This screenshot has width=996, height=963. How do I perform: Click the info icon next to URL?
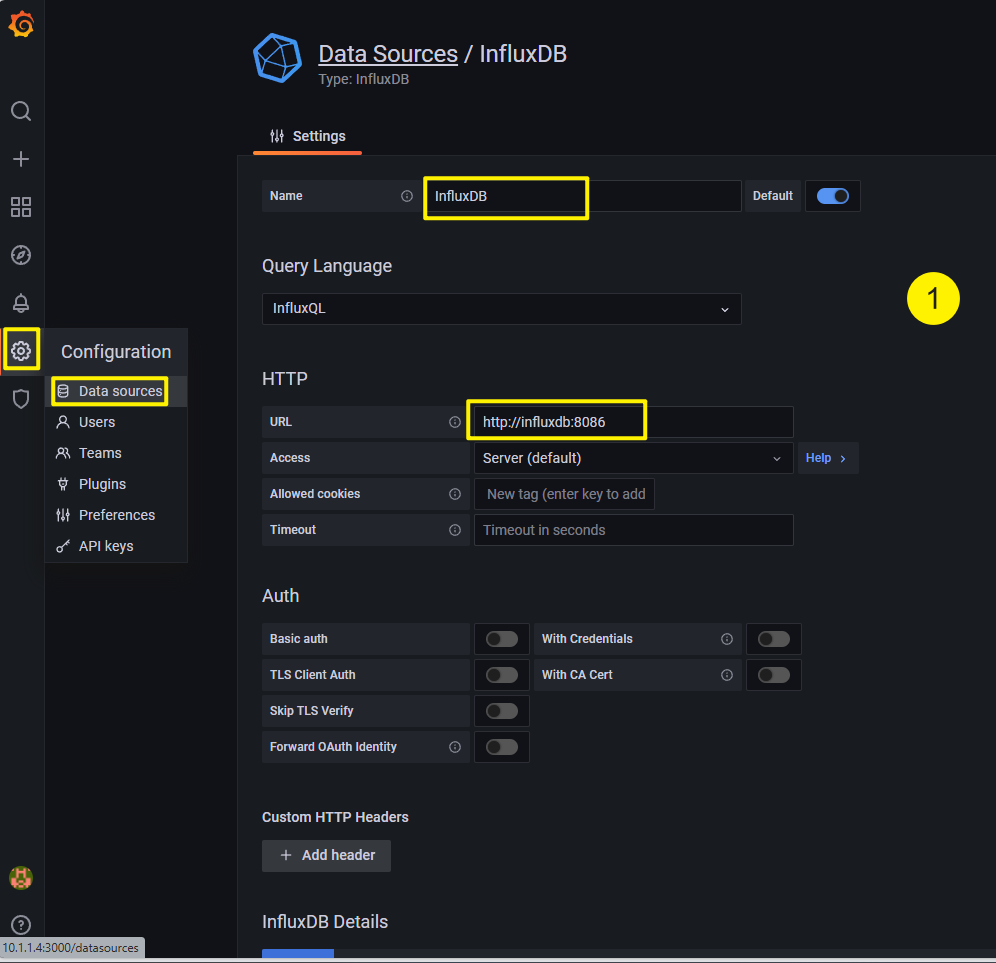[x=455, y=422]
